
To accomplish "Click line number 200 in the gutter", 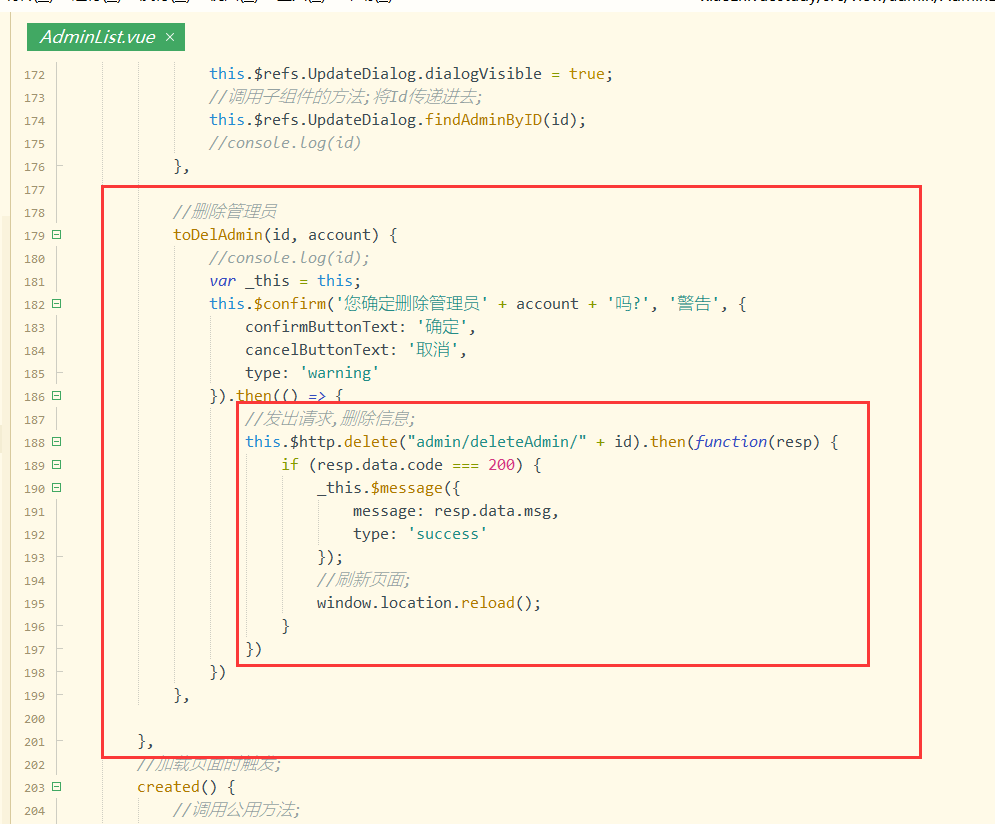I will pyautogui.click(x=34, y=719).
